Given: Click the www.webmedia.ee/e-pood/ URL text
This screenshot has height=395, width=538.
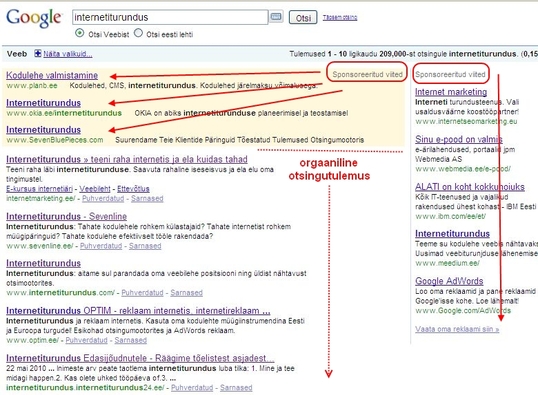Looking at the screenshot, I should [x=463, y=169].
